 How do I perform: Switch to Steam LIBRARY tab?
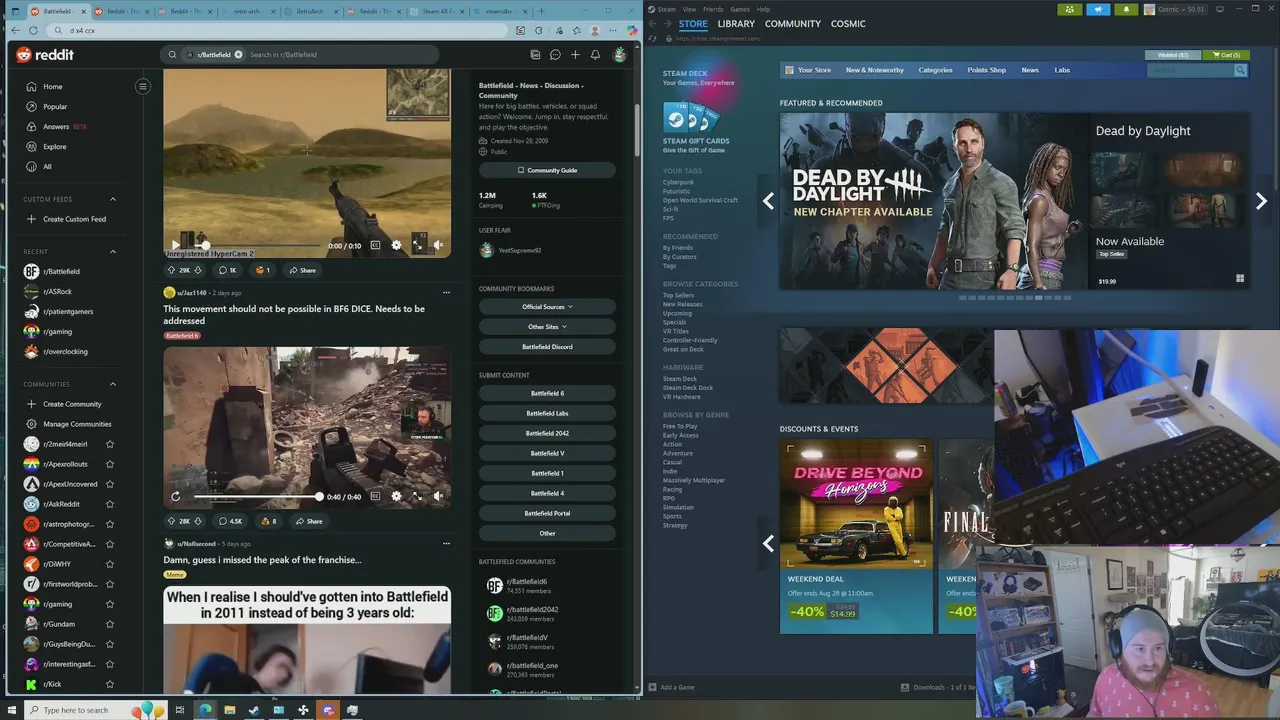coord(736,24)
